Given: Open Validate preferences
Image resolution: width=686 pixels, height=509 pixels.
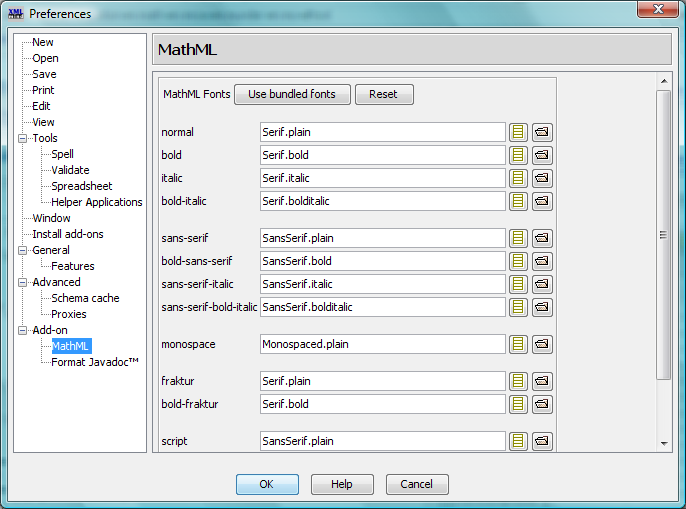Looking at the screenshot, I should [70, 170].
